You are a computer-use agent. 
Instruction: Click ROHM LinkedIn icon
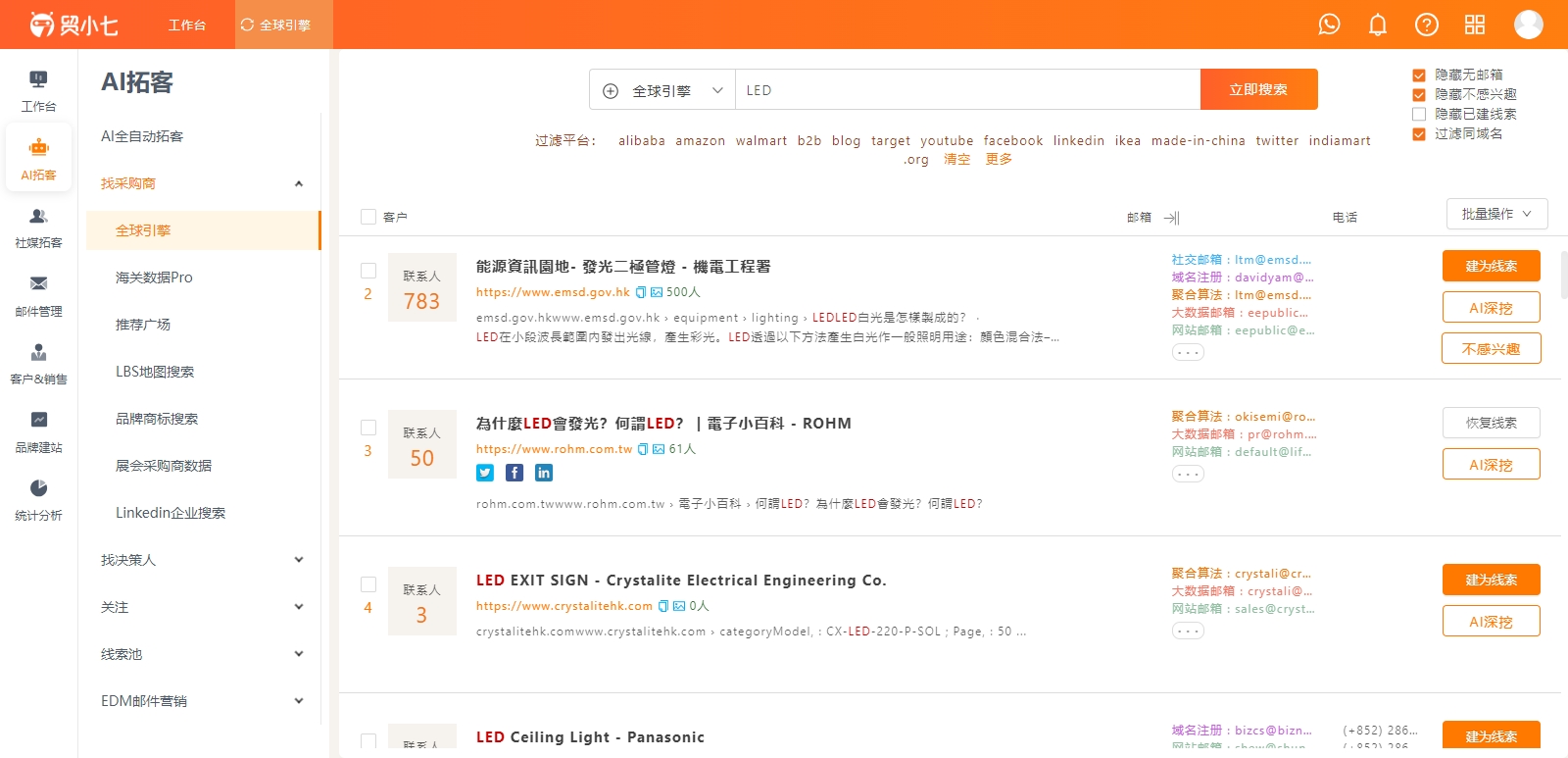(x=544, y=473)
